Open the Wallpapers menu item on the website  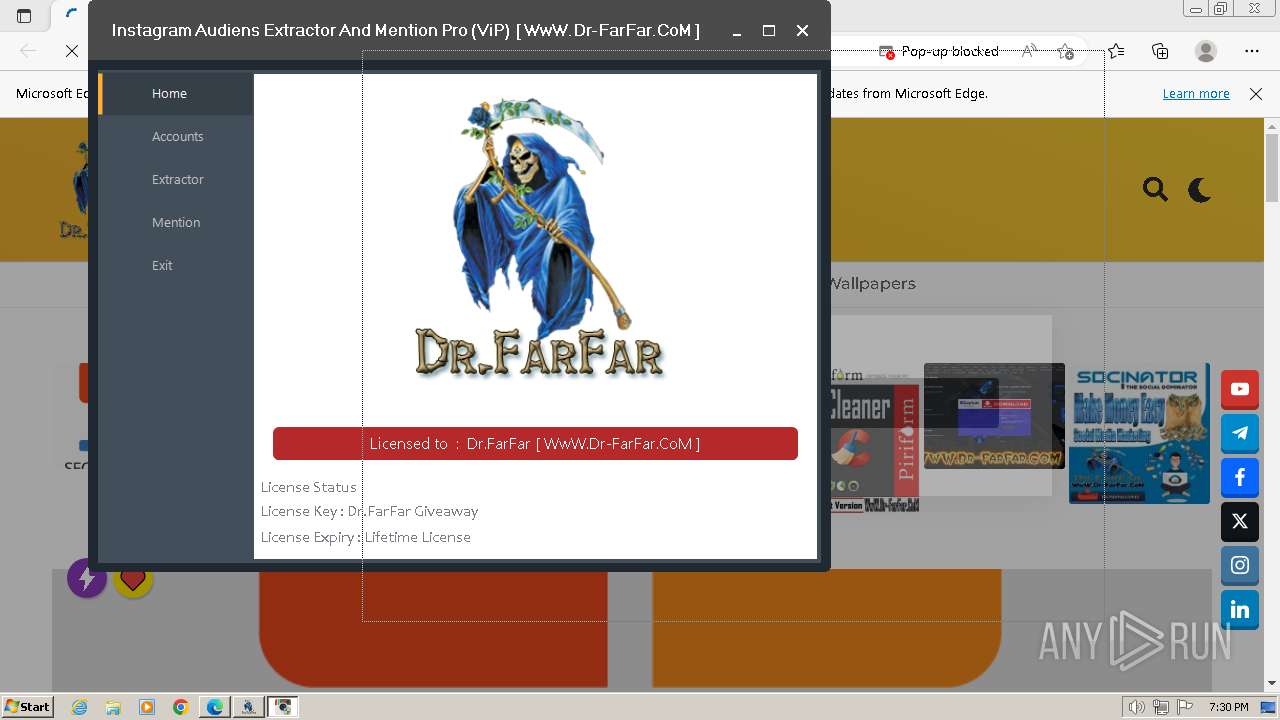pyautogui.click(x=872, y=283)
